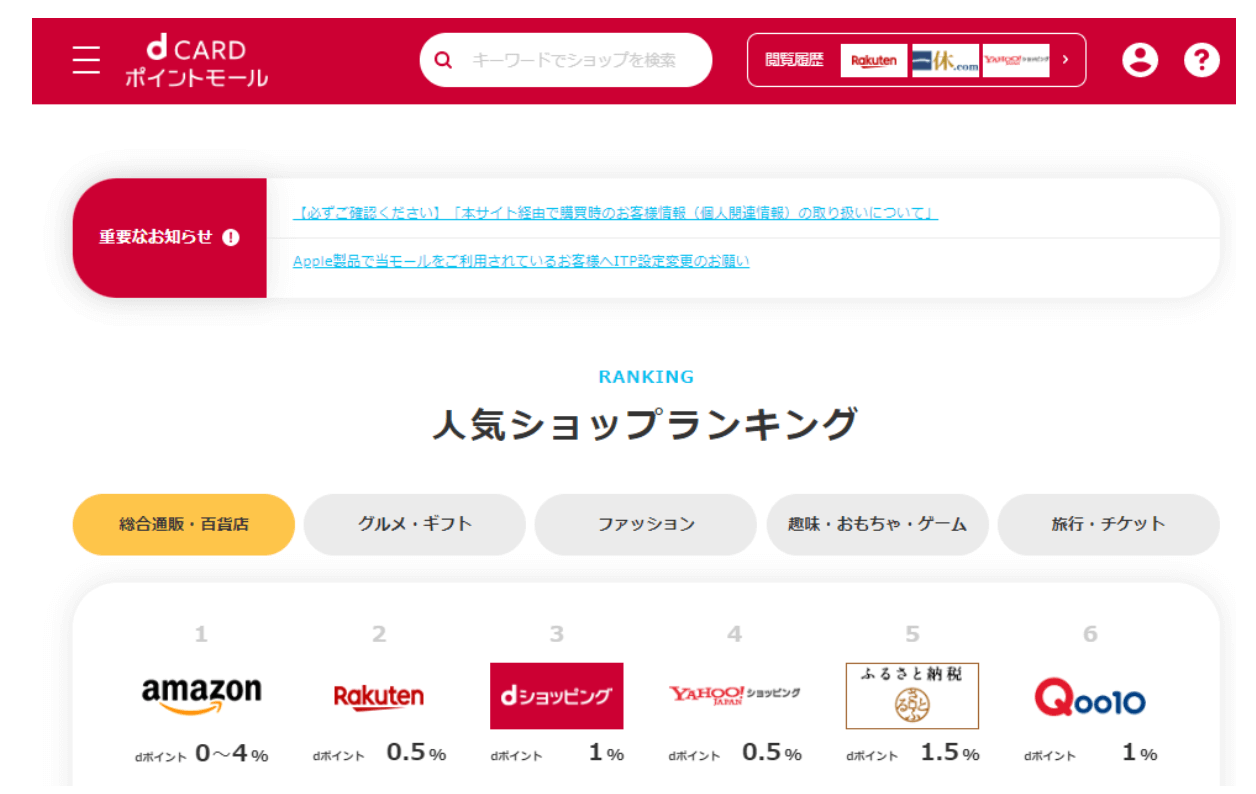This screenshot has width=1256, height=794.
Task: Open the user account icon
Action: coord(1139,61)
